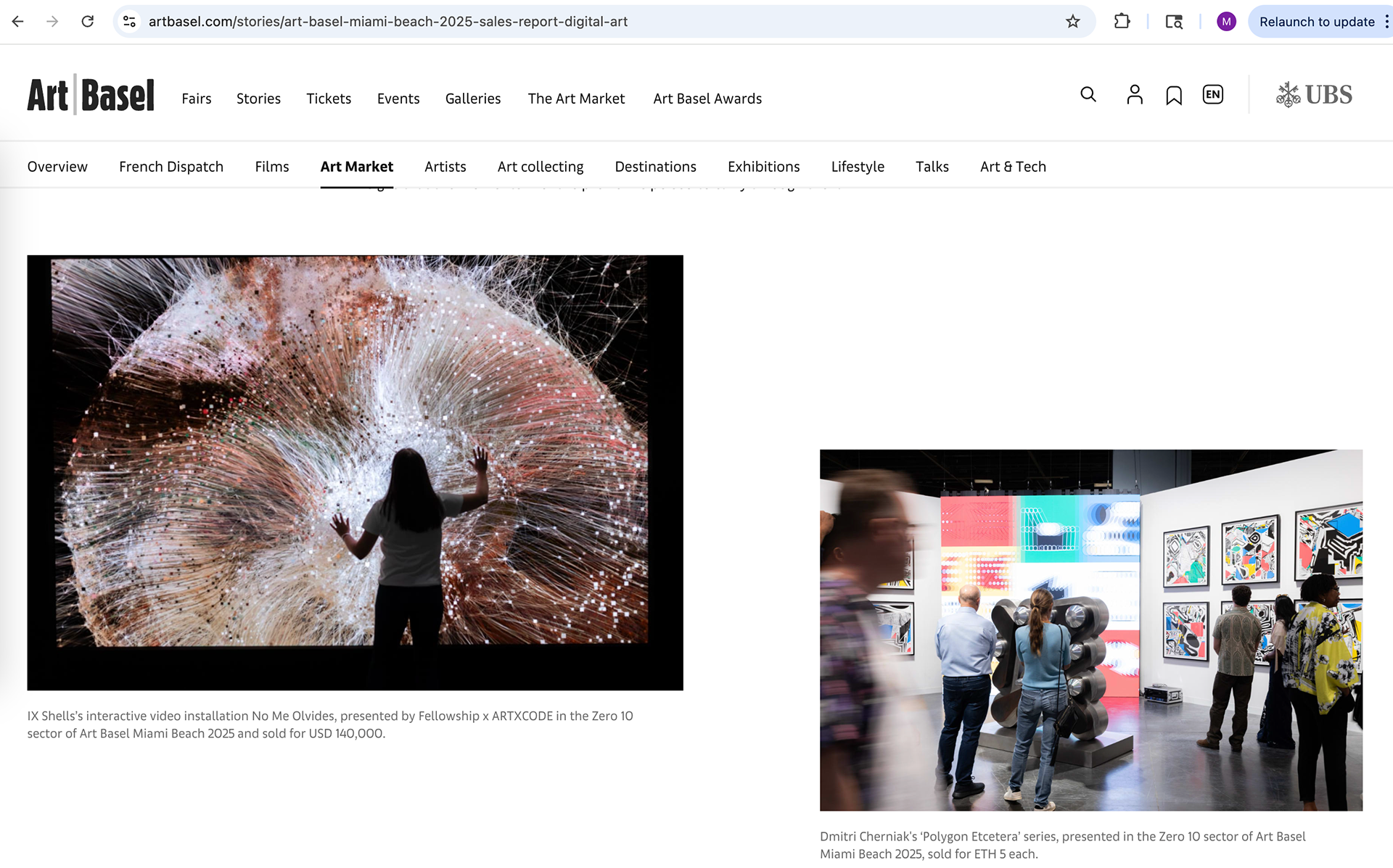The width and height of the screenshot is (1393, 868).
Task: Open the browser extensions puzzle icon
Action: (x=1122, y=22)
